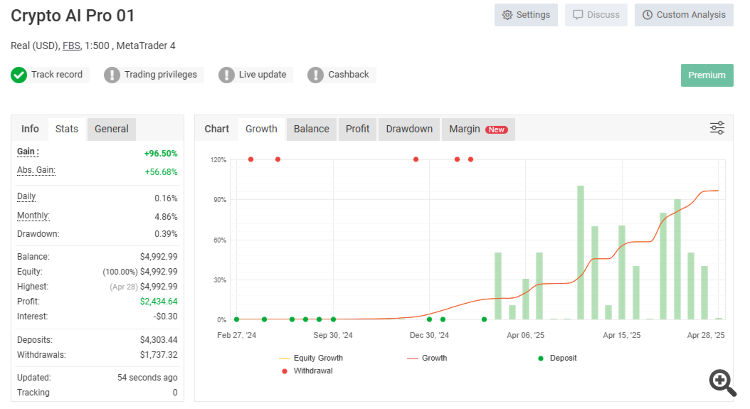Click the green Premium button
This screenshot has height=409, width=750.
pos(707,75)
